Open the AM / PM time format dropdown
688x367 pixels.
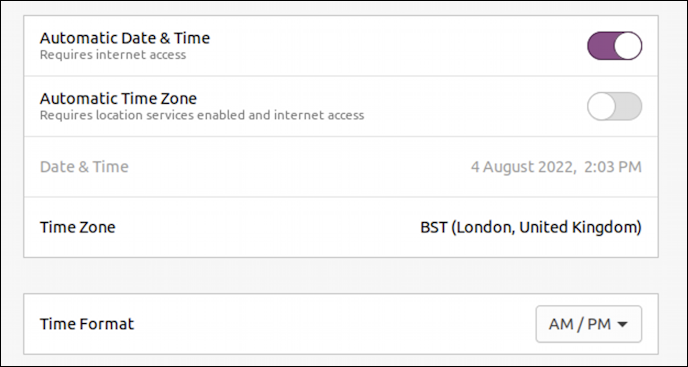588,324
